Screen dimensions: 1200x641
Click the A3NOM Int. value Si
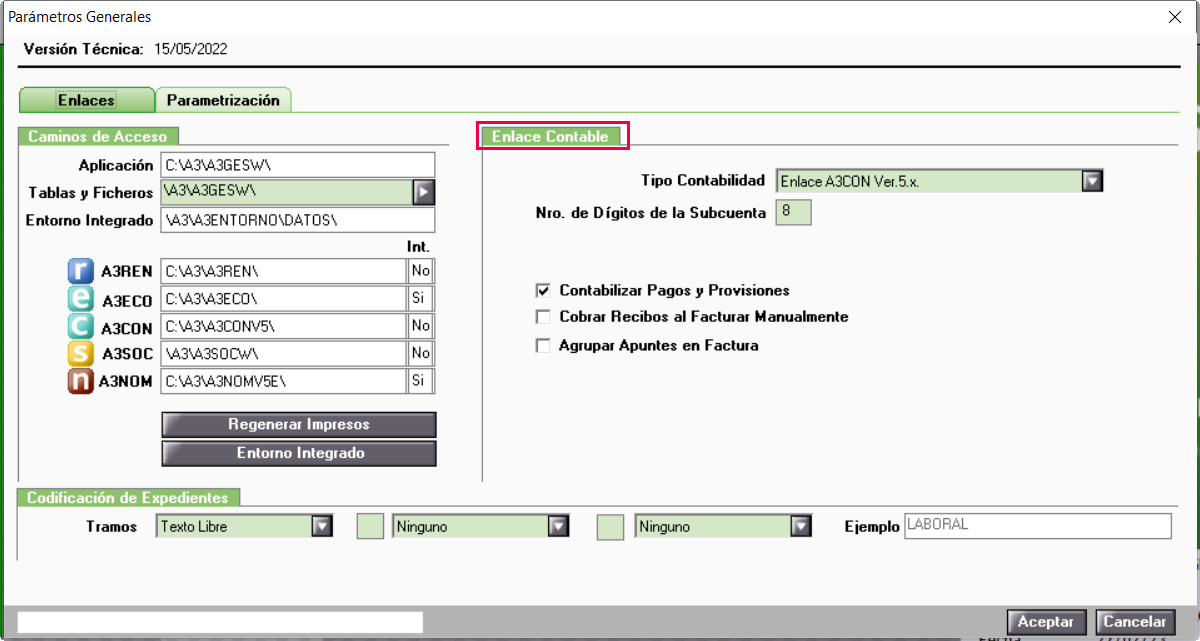click(421, 381)
